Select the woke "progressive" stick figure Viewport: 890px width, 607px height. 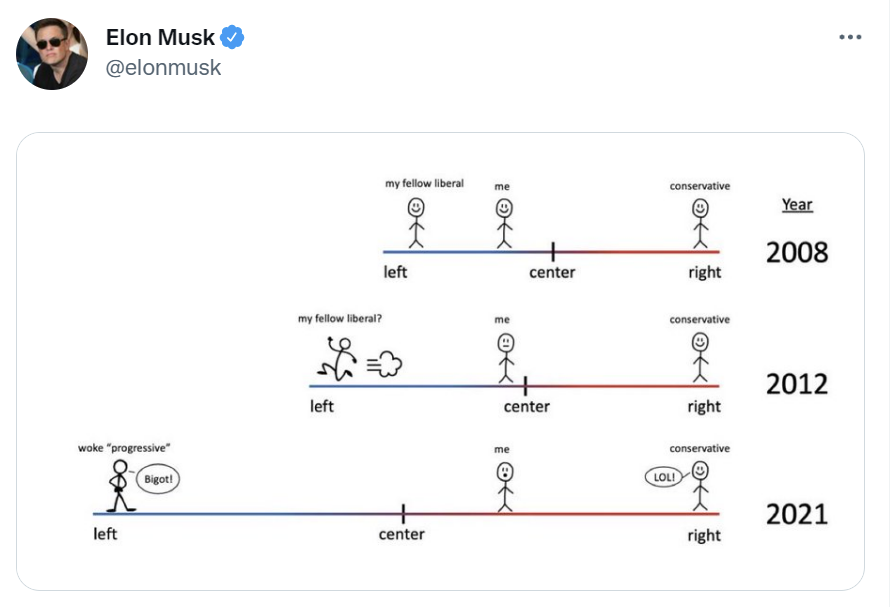point(120,486)
